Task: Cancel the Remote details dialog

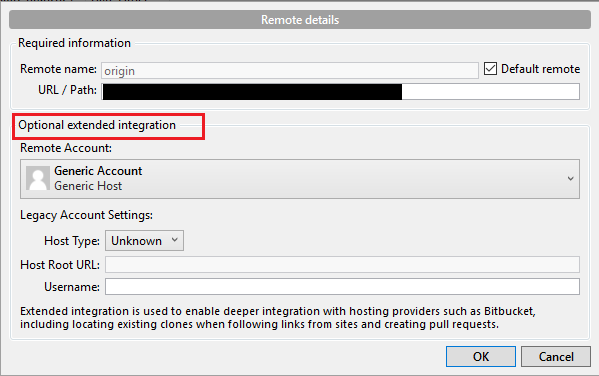Action: tap(556, 357)
